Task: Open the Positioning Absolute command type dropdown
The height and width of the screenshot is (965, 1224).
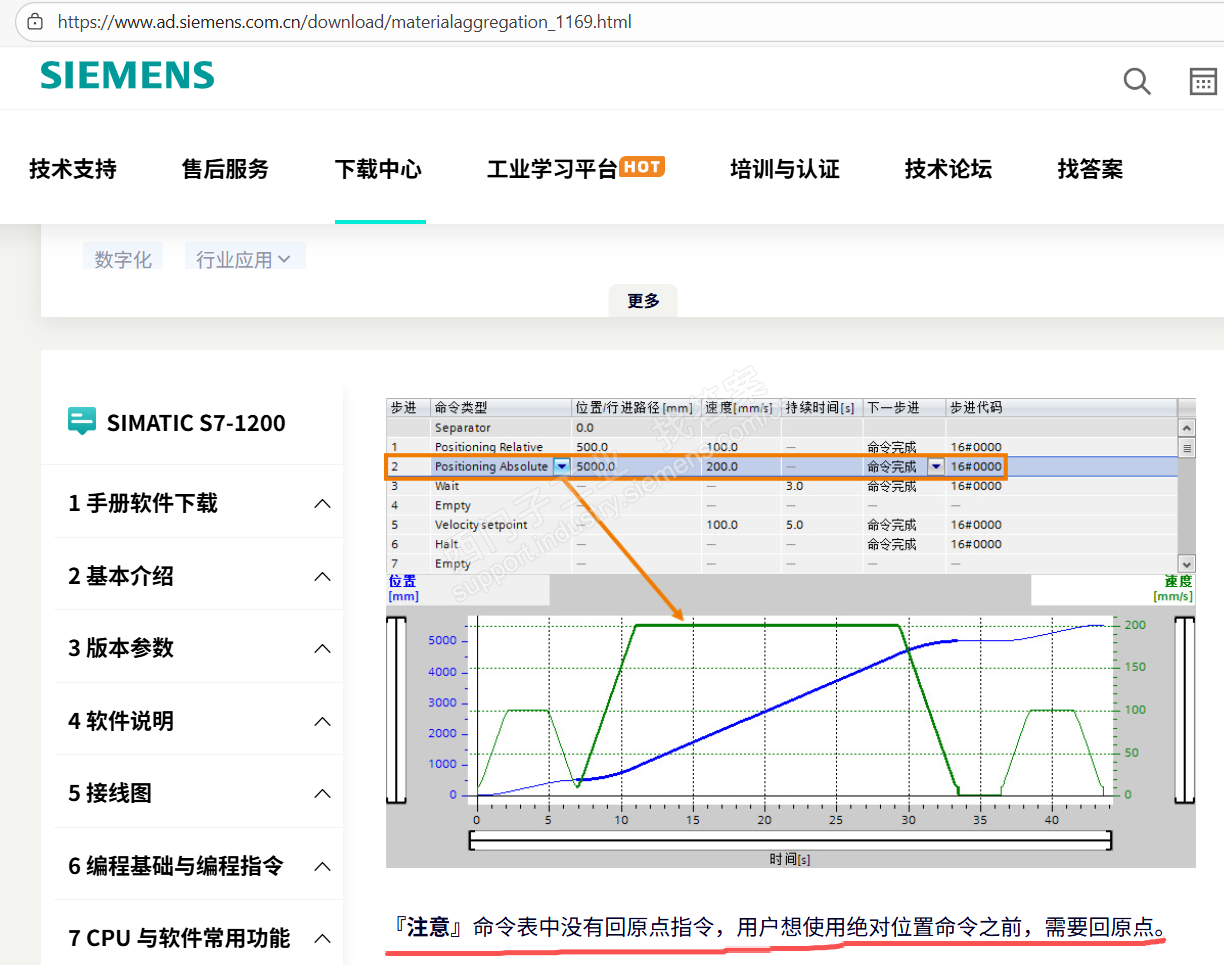Action: click(x=561, y=466)
